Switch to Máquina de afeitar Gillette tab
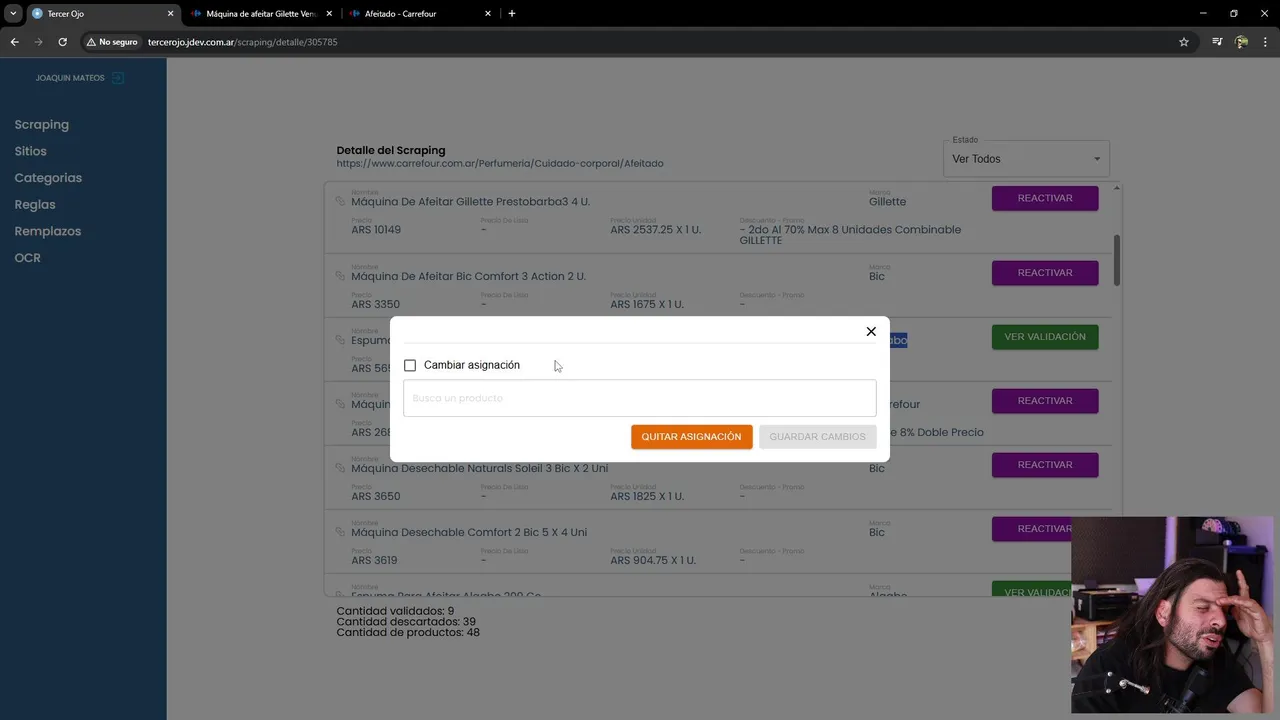The width and height of the screenshot is (1280, 720). point(260,14)
